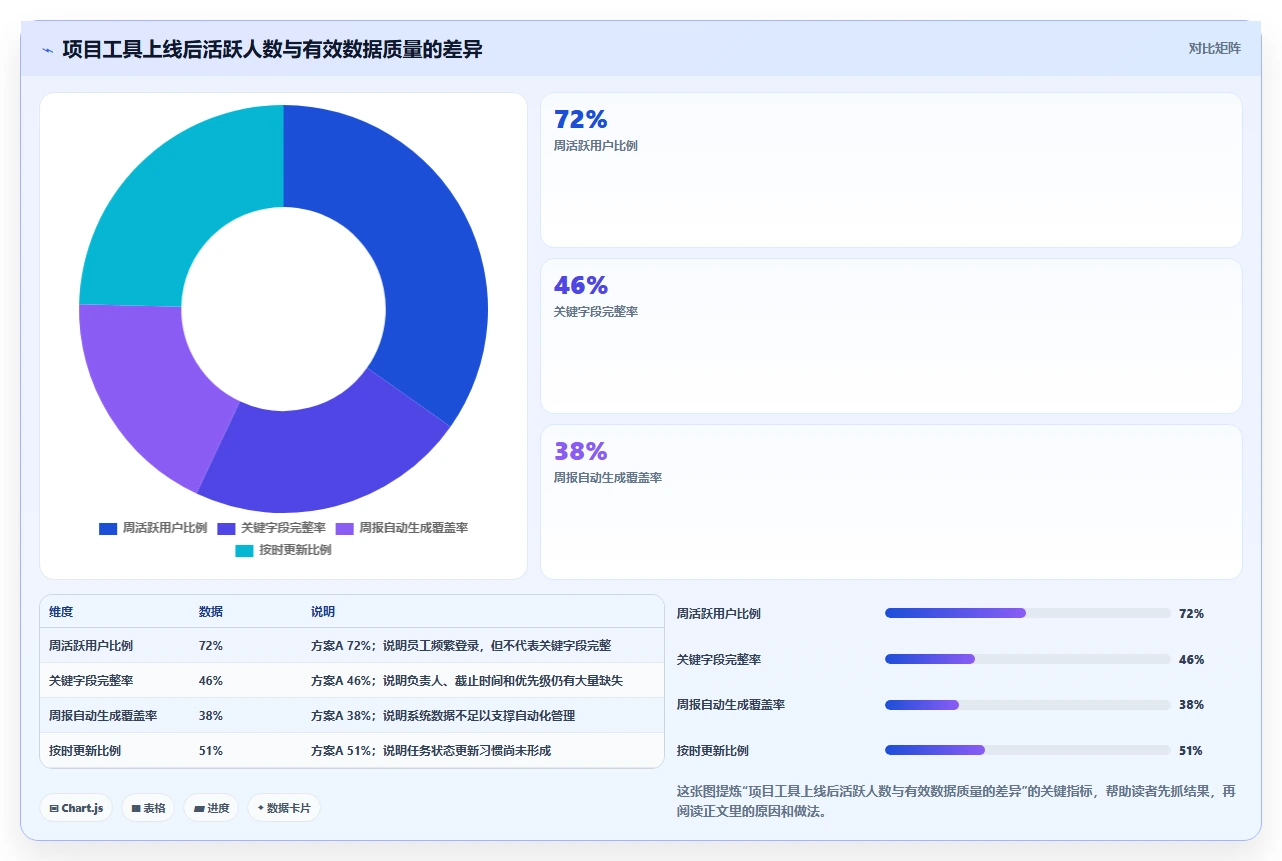This screenshot has height=861, width=1282.
Task: Click the 按时更新比例 progress bar
Action: click(1028, 750)
